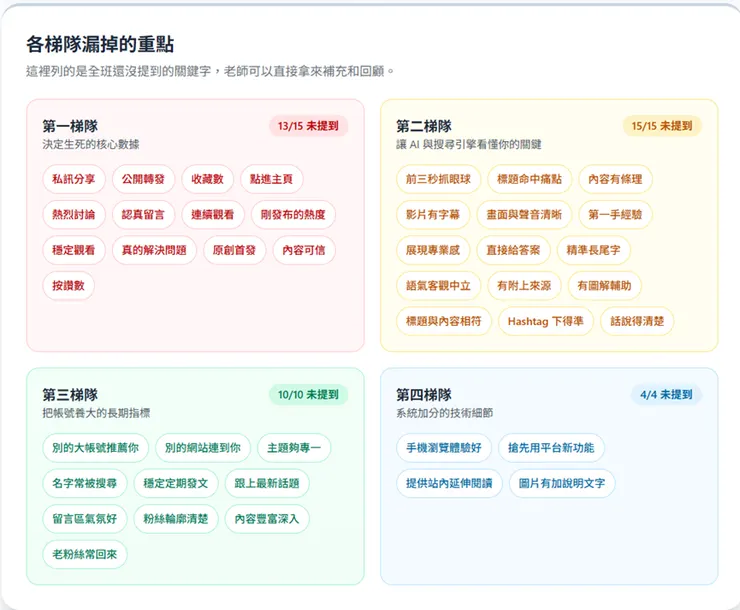The image size is (740, 610).
Task: Select the 精準長尾字 chip
Action: pyautogui.click(x=594, y=250)
